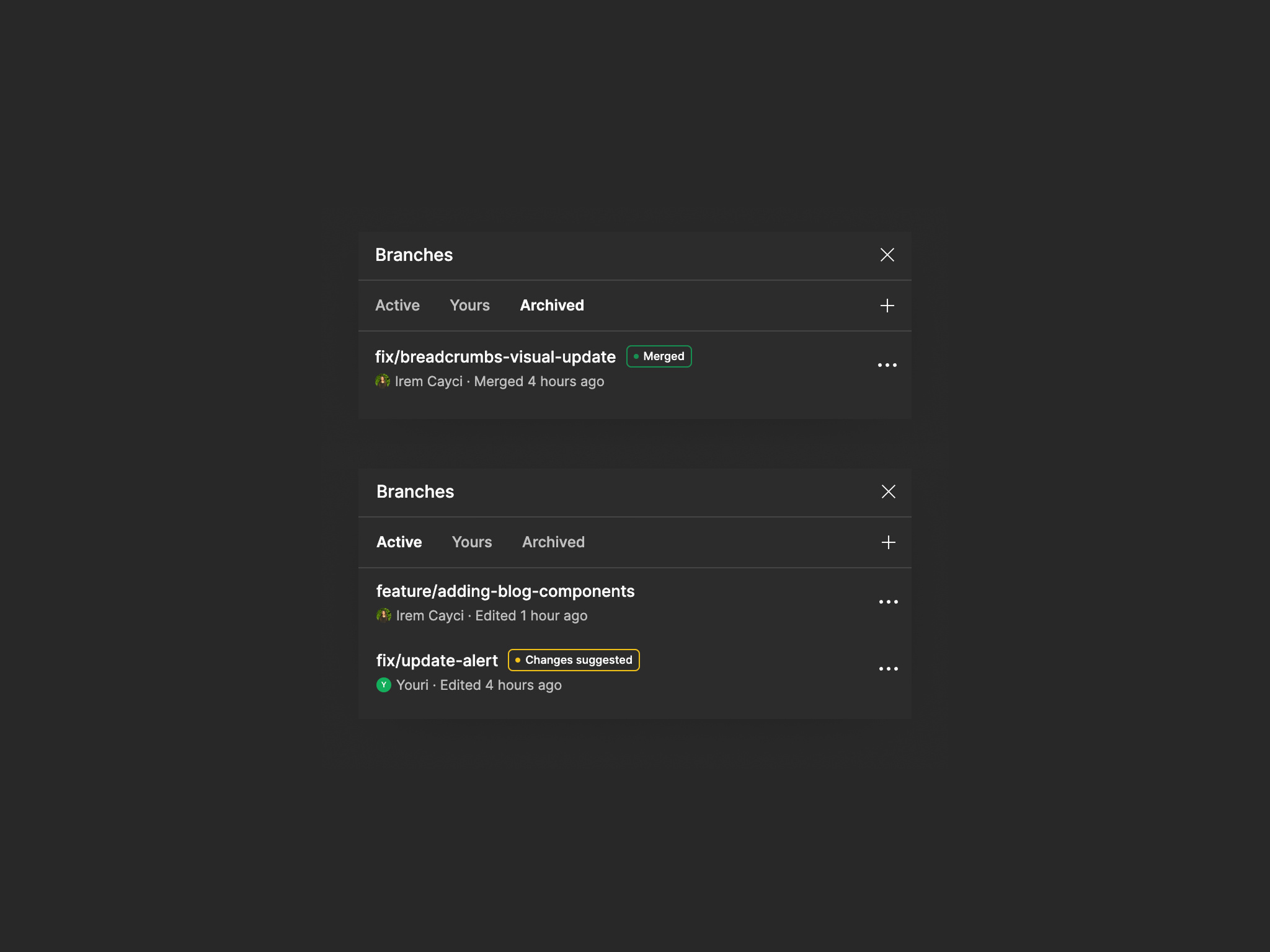Click the plus icon in the lower Branches panel
The height and width of the screenshot is (952, 1270).
point(888,542)
